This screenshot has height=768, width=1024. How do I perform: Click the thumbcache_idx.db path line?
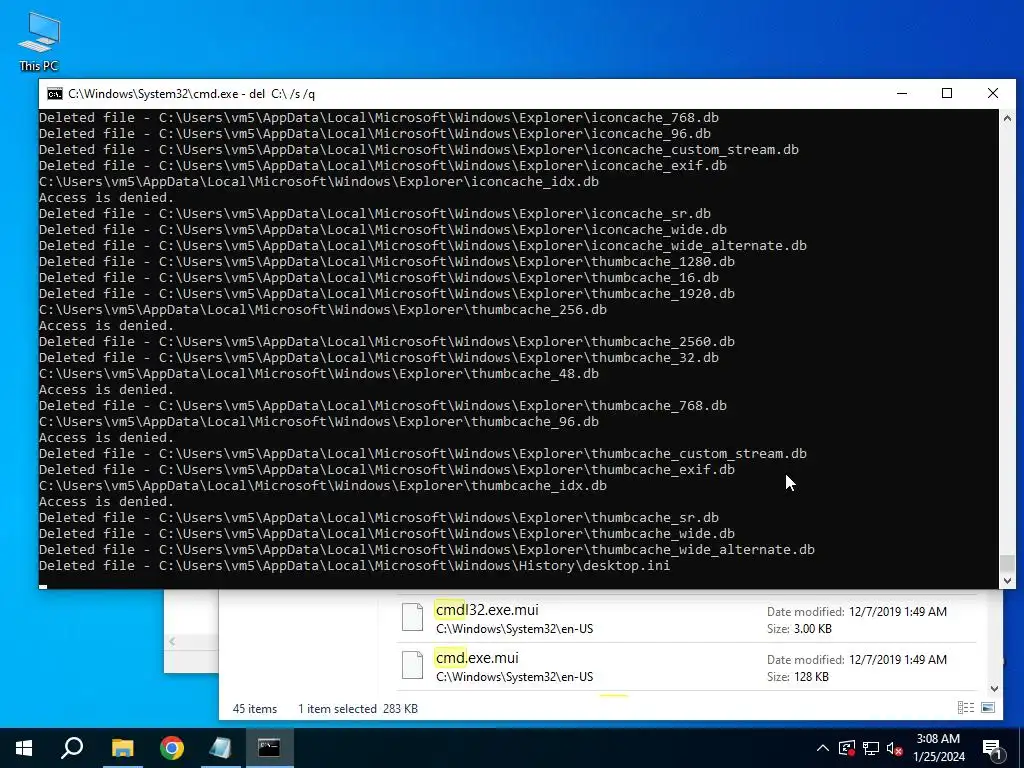point(323,485)
